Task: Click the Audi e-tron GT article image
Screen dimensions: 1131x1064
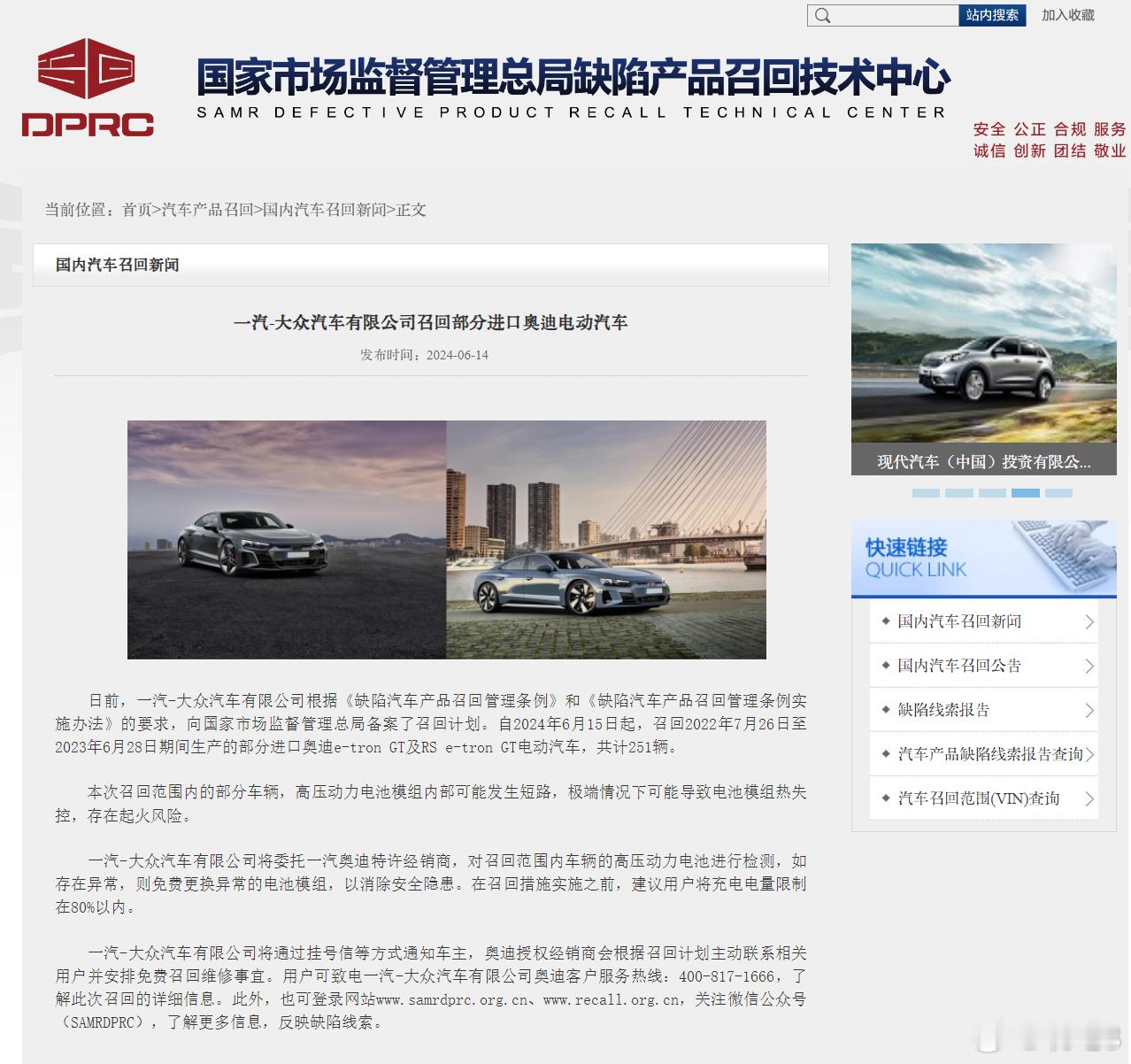Action: coord(447,539)
